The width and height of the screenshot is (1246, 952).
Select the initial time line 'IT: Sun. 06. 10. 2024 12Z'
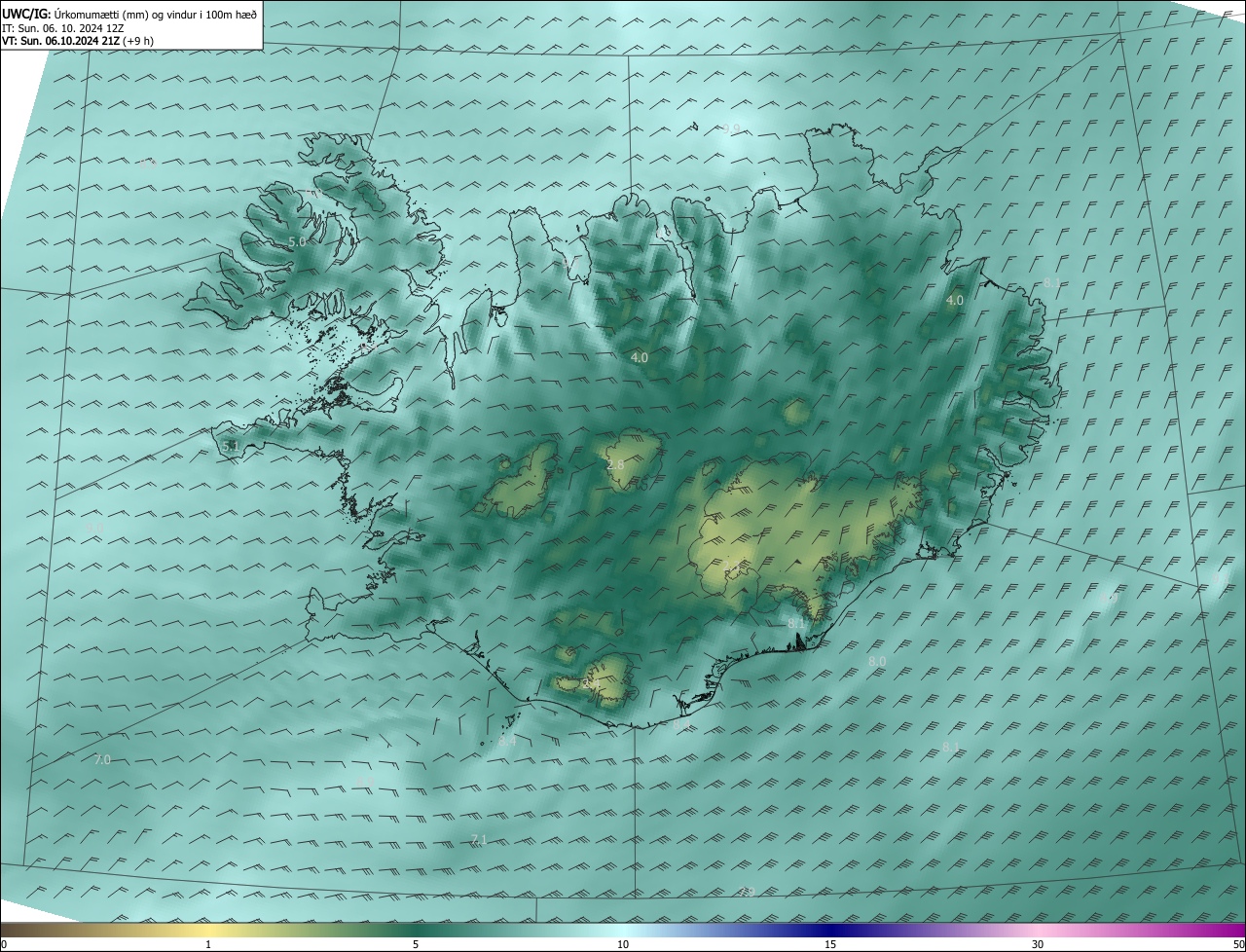click(62, 27)
